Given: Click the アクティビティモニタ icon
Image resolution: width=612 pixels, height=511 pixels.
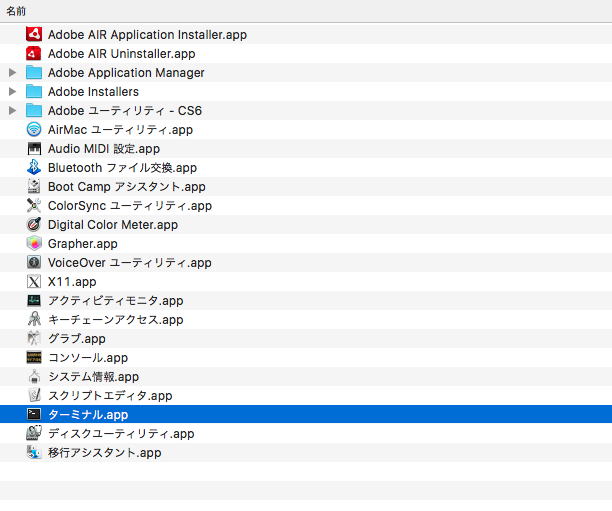Looking at the screenshot, I should [x=34, y=301].
